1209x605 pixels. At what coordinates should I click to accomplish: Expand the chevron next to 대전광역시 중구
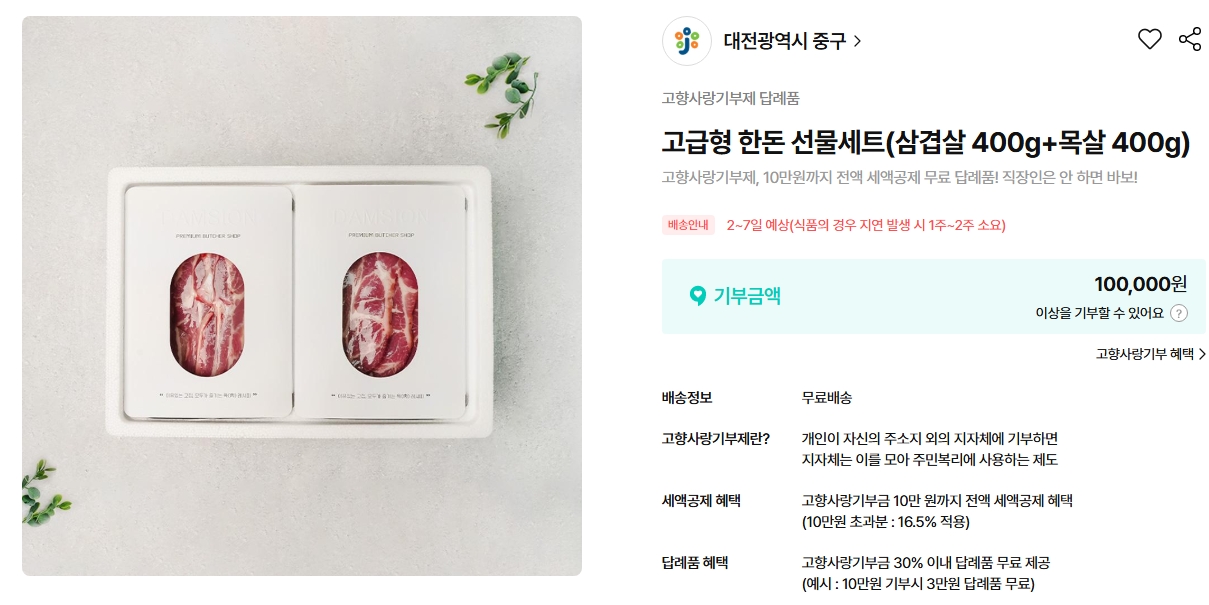point(858,41)
